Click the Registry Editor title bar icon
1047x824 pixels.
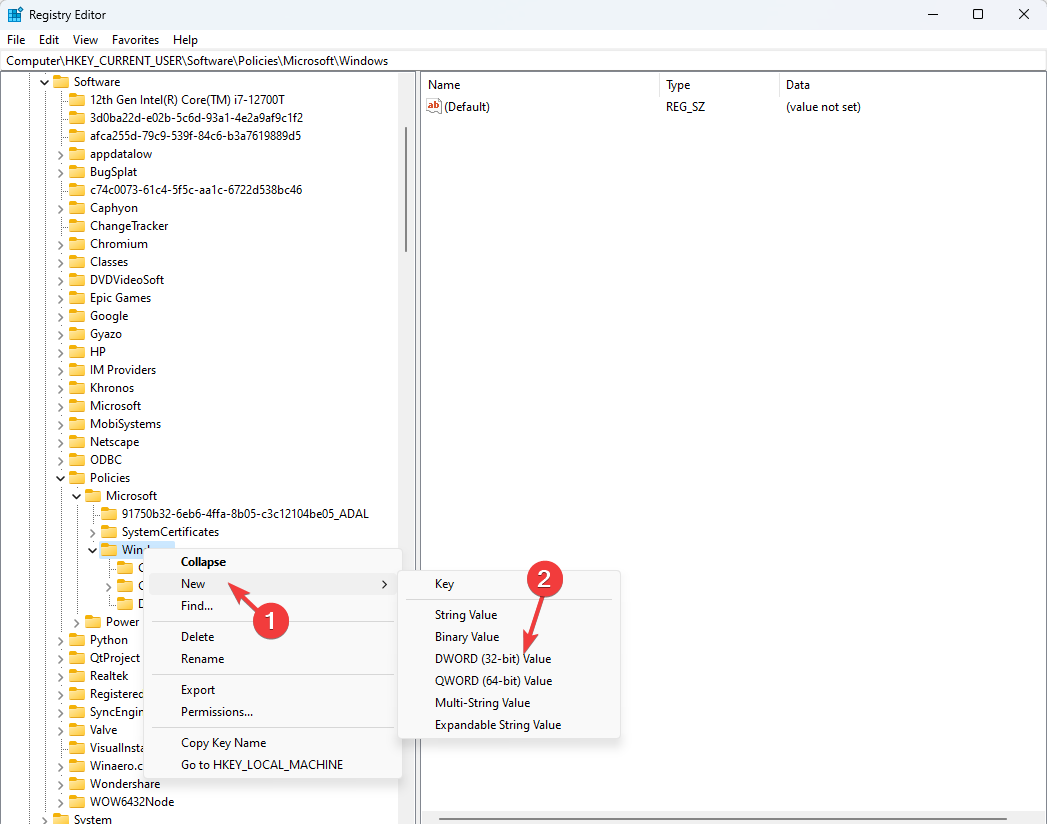click(x=14, y=14)
